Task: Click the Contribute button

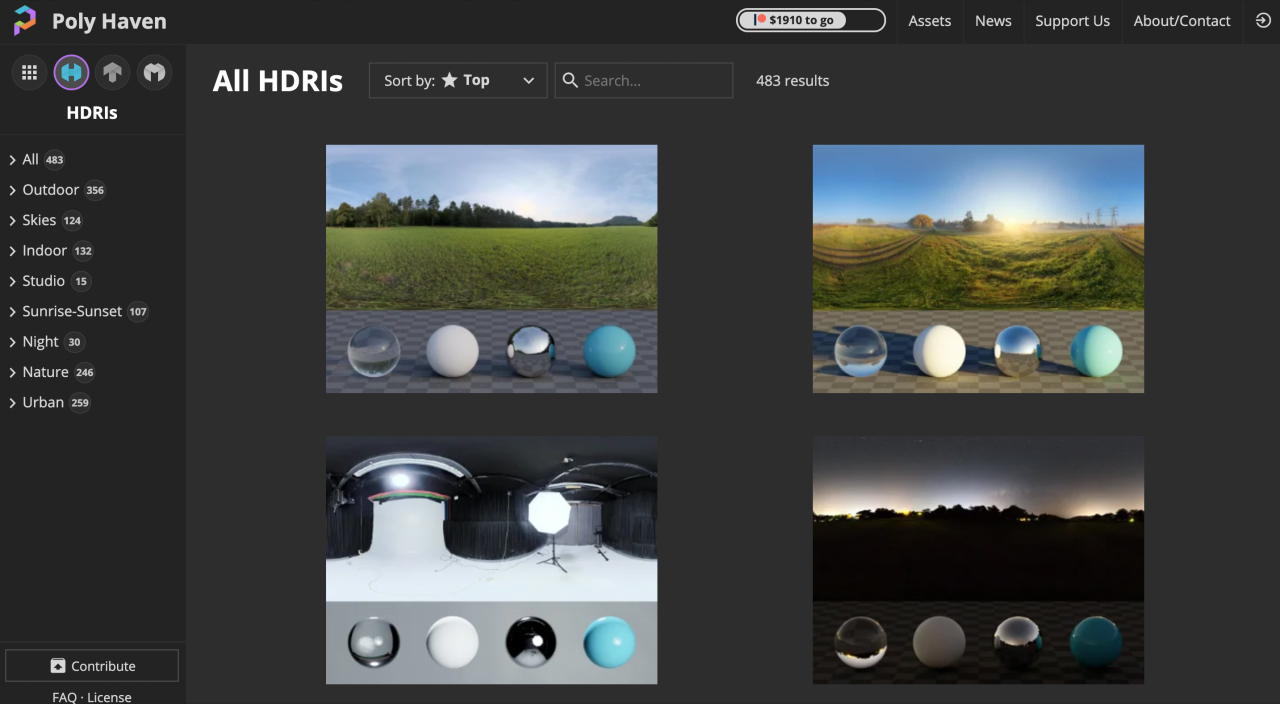Action: click(x=92, y=666)
